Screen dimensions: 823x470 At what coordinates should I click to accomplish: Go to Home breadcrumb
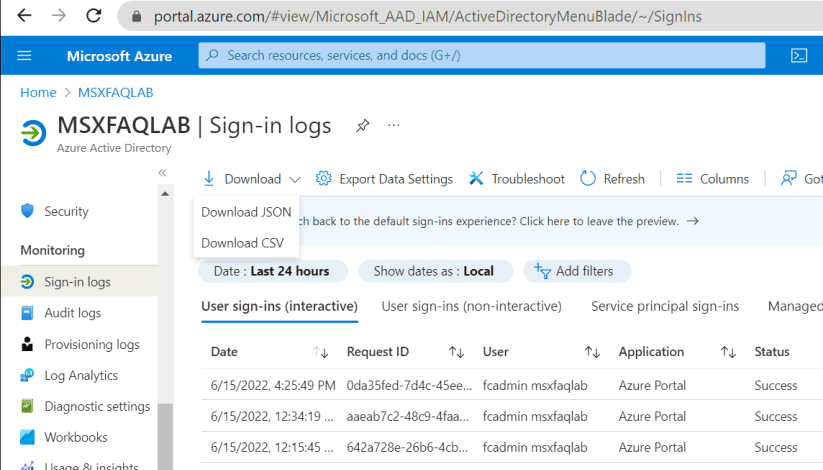coord(38,92)
